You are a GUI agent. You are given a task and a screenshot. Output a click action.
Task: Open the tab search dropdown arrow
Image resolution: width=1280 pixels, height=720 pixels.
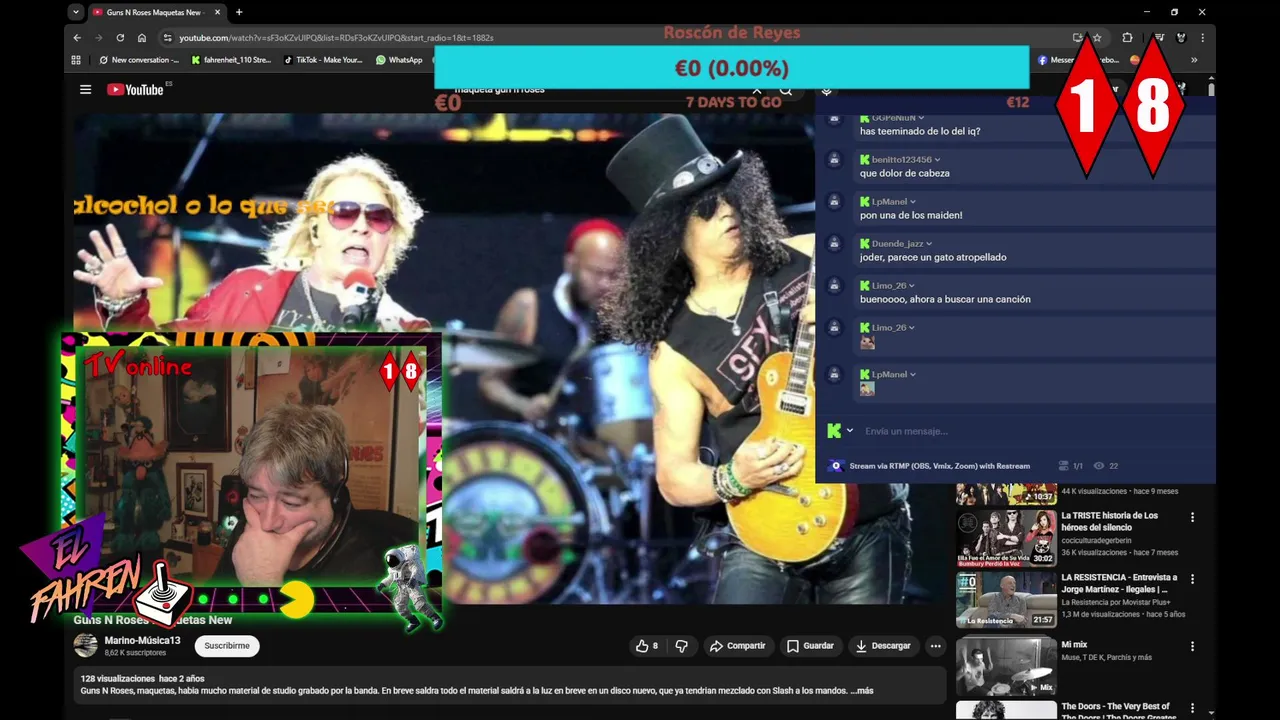click(76, 12)
